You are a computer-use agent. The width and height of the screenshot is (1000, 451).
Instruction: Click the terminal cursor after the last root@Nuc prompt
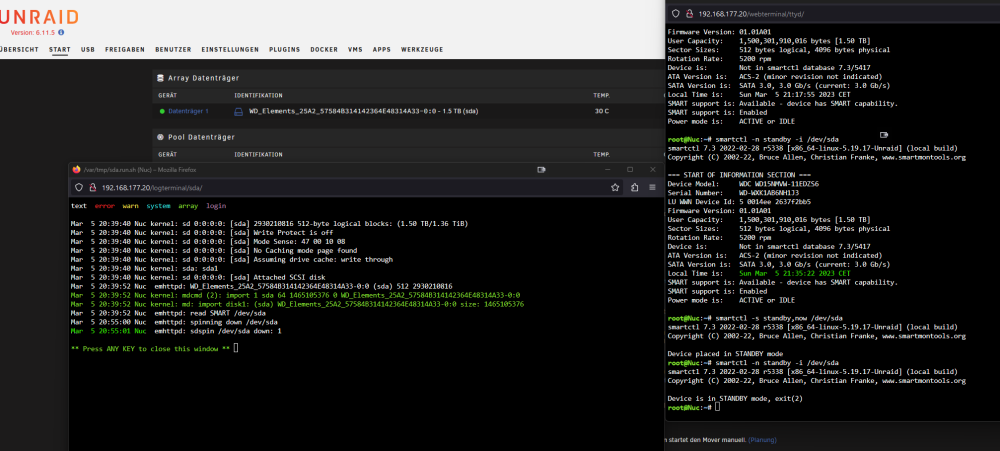pyautogui.click(x=717, y=407)
